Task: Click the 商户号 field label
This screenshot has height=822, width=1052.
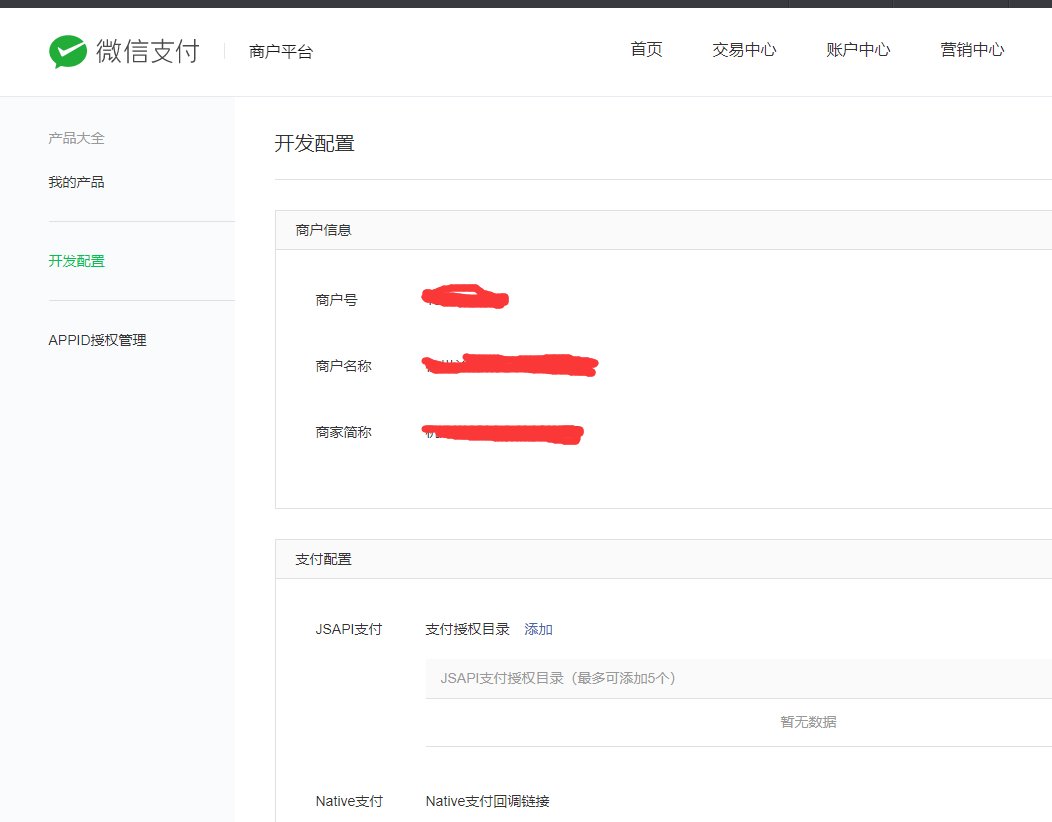Action: coord(336,300)
